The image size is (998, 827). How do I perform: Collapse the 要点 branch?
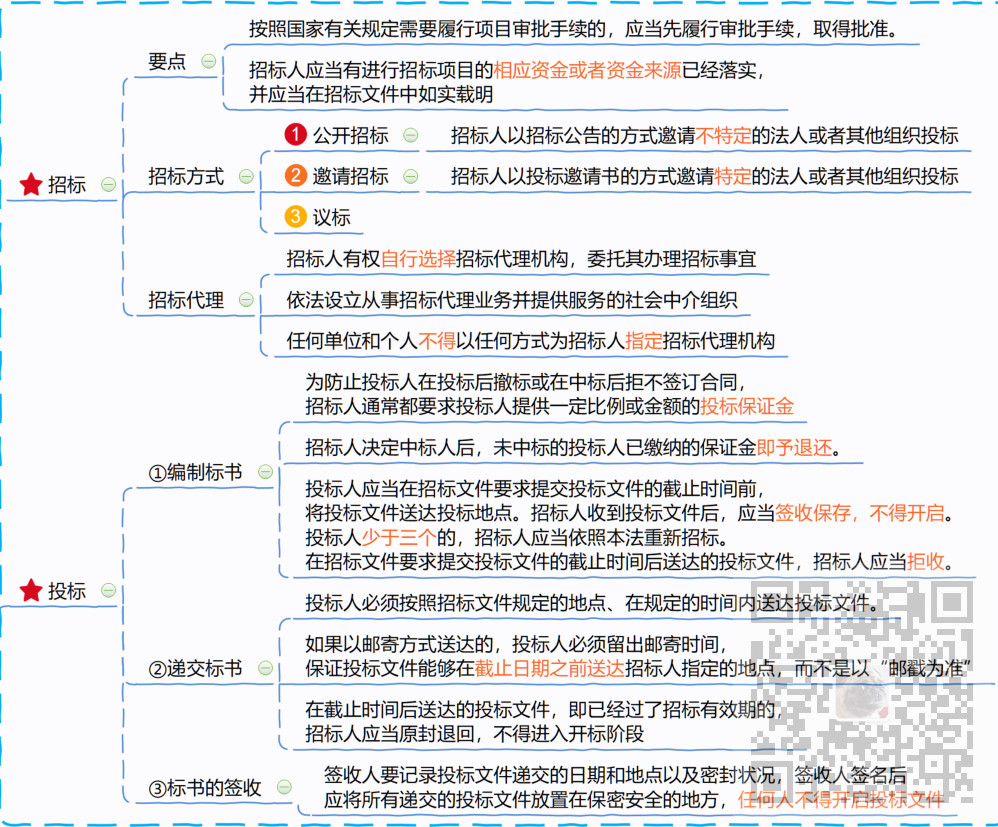click(208, 62)
